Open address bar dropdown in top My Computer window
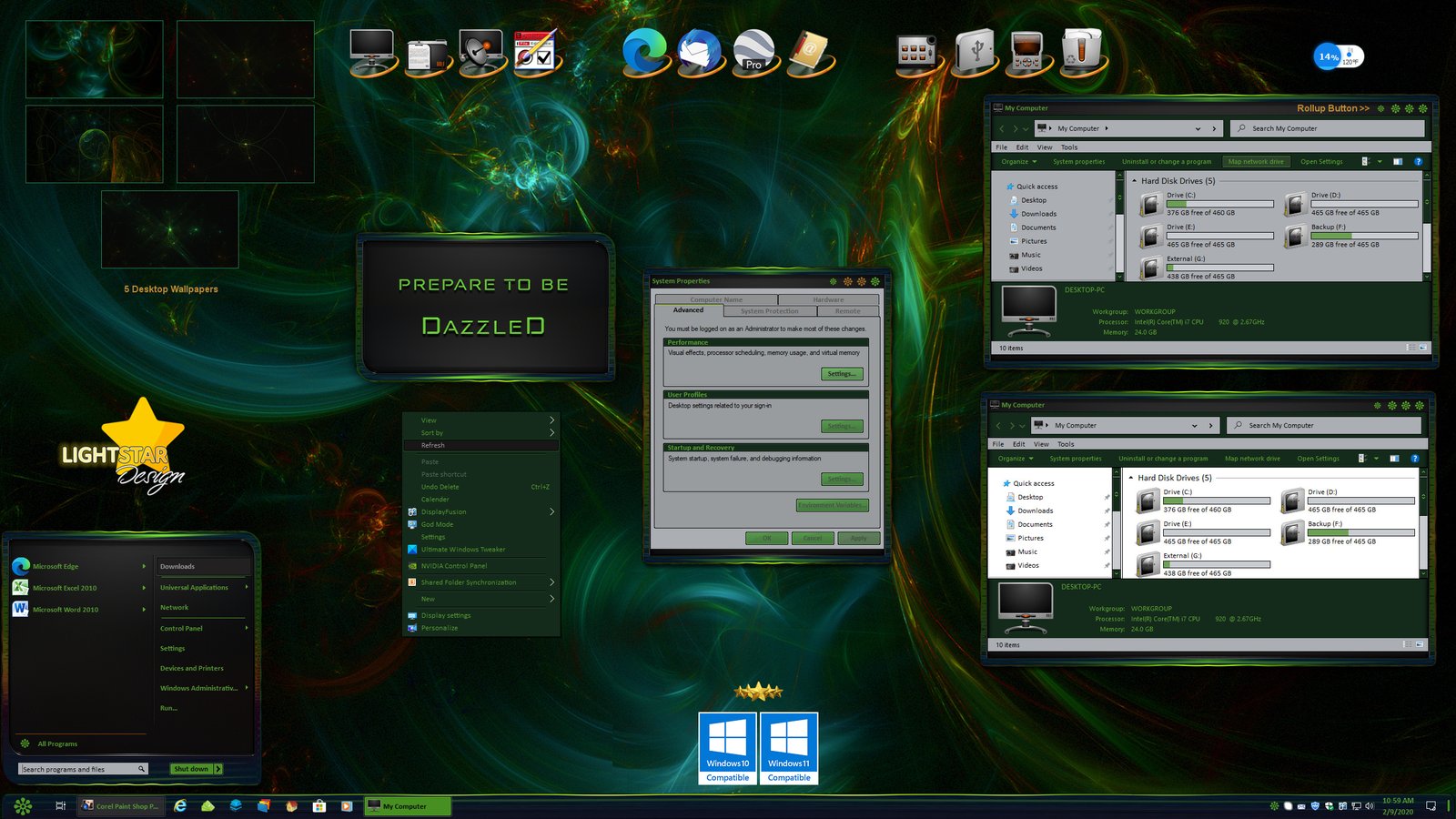This screenshot has width=1456, height=819. [1198, 128]
